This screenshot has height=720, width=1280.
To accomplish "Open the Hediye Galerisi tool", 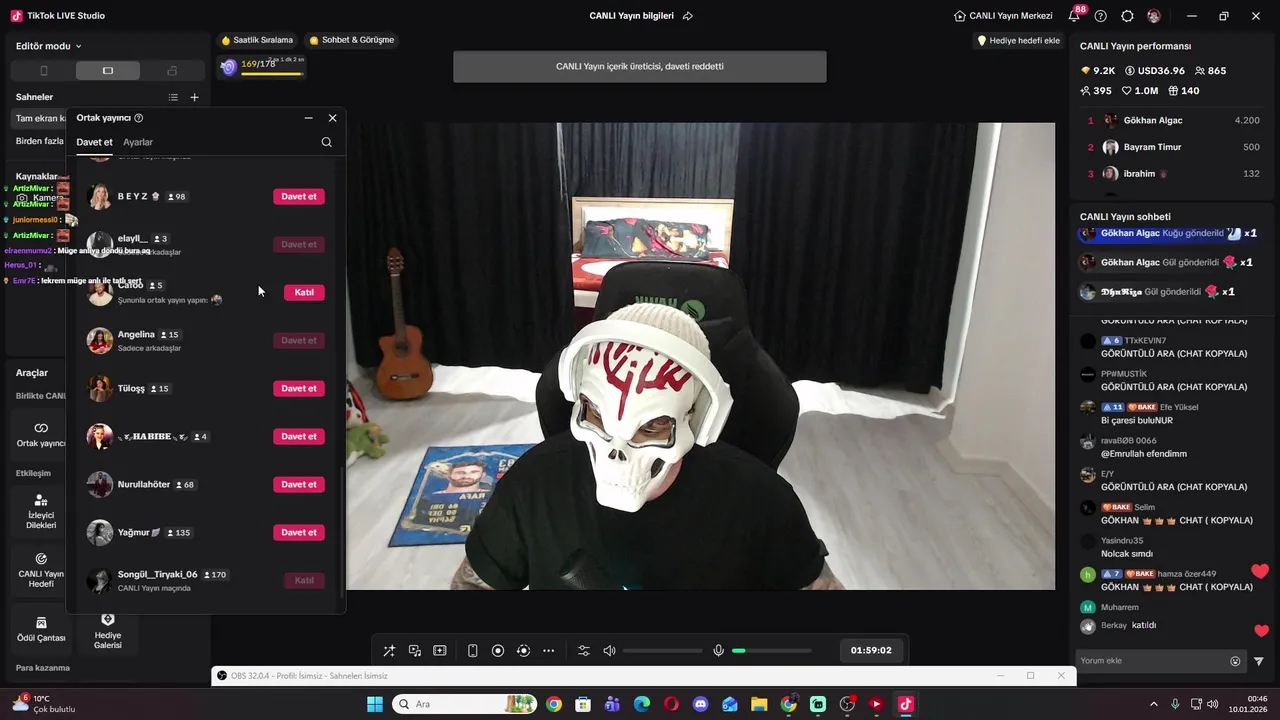I will coord(108,631).
